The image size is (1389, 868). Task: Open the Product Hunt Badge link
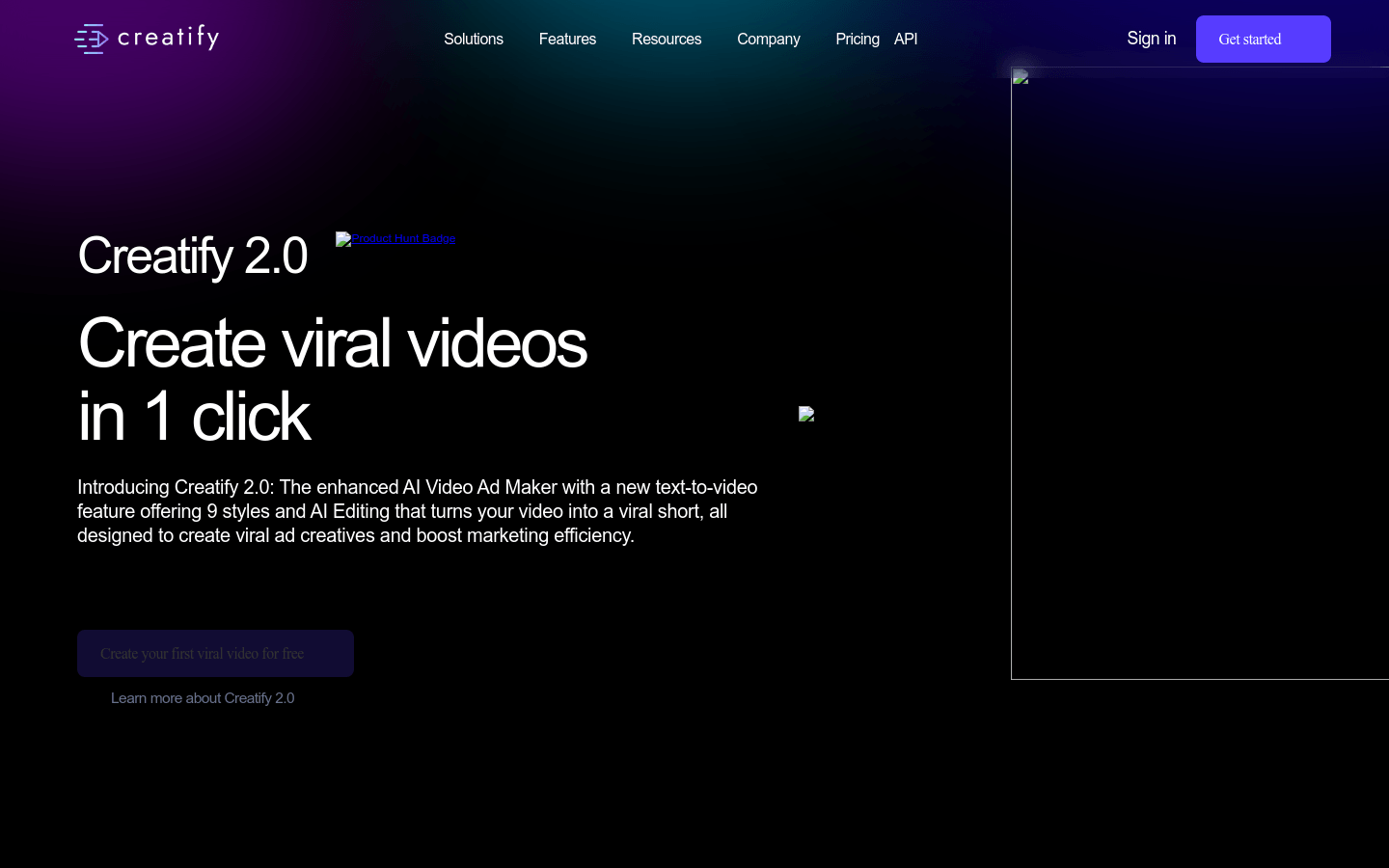395,238
